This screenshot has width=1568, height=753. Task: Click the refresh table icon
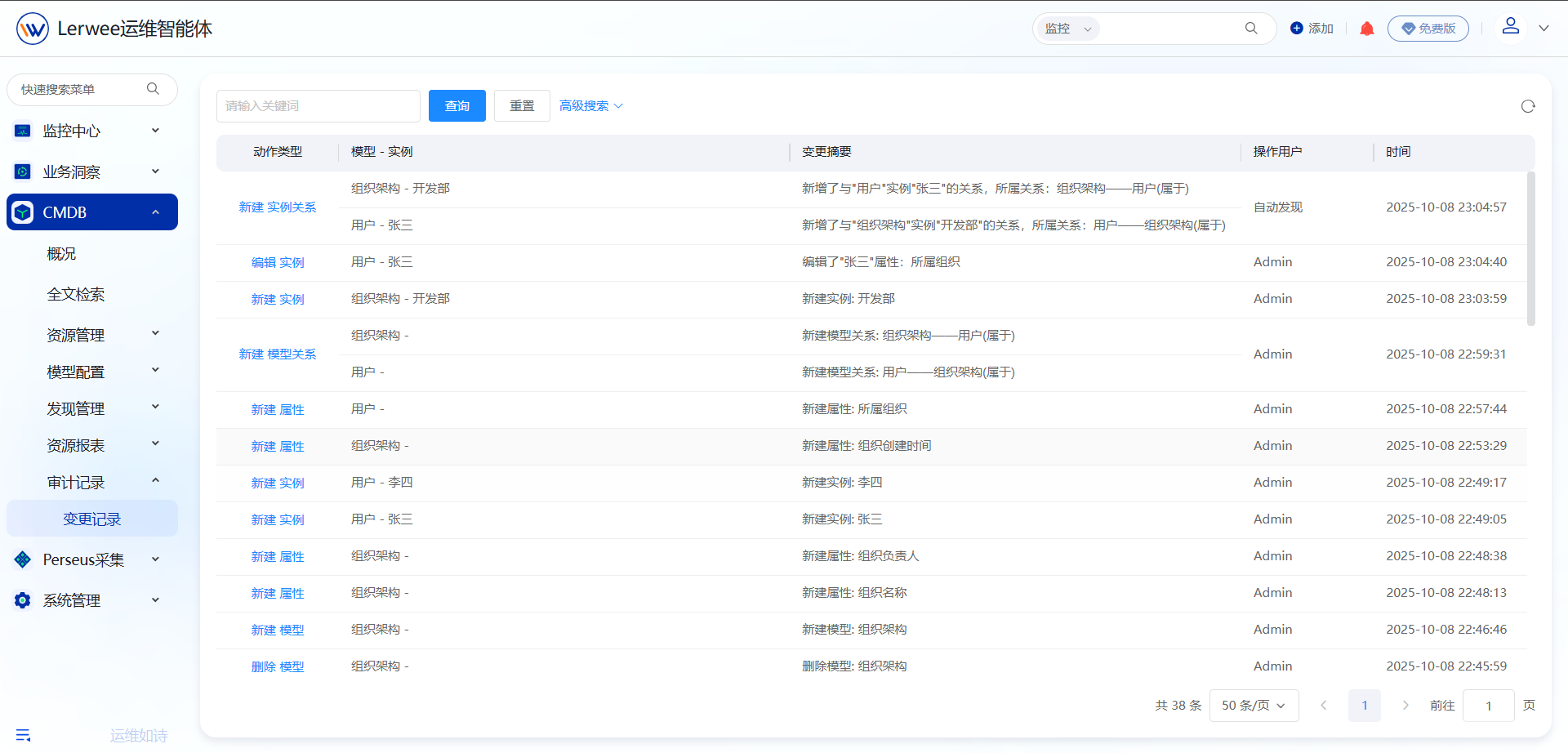point(1528,106)
